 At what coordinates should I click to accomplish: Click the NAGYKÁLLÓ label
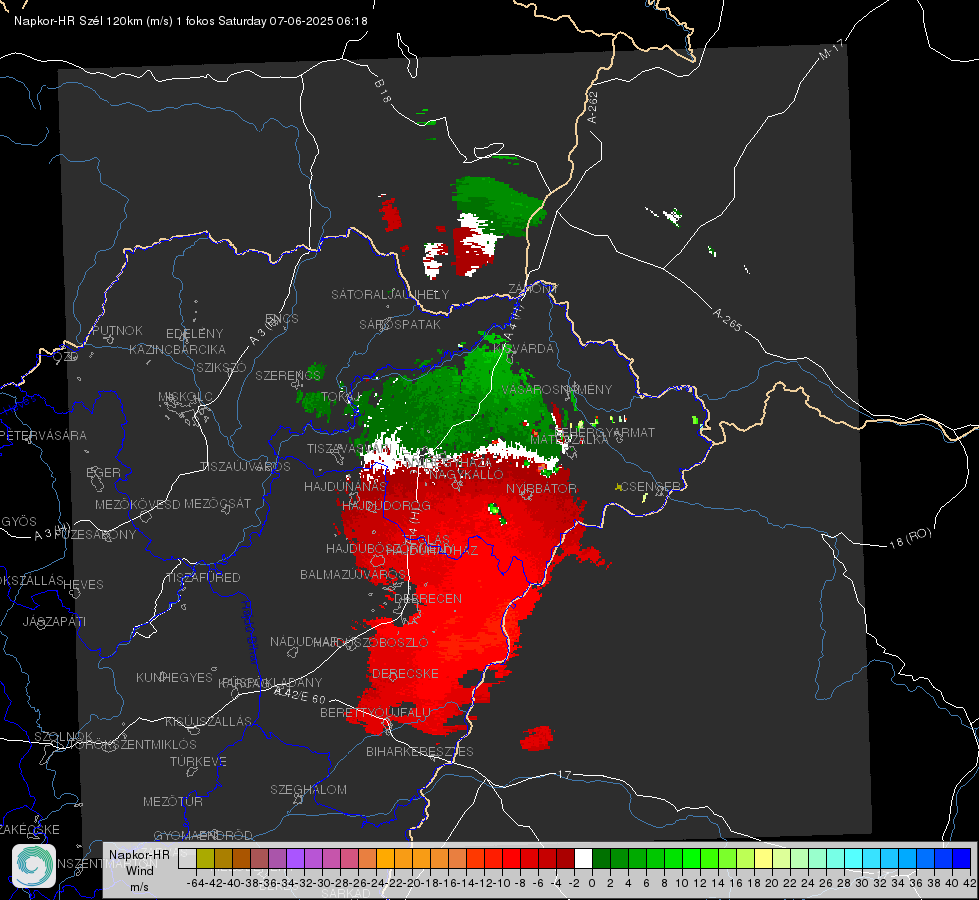(466, 475)
